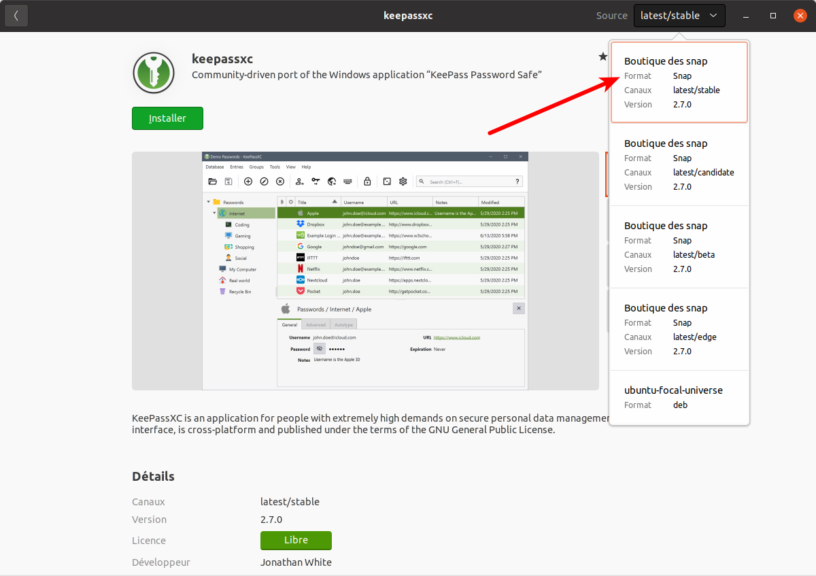Open a database via the folder toolbar icon
Viewport: 816px width, 576px height.
coord(213,181)
